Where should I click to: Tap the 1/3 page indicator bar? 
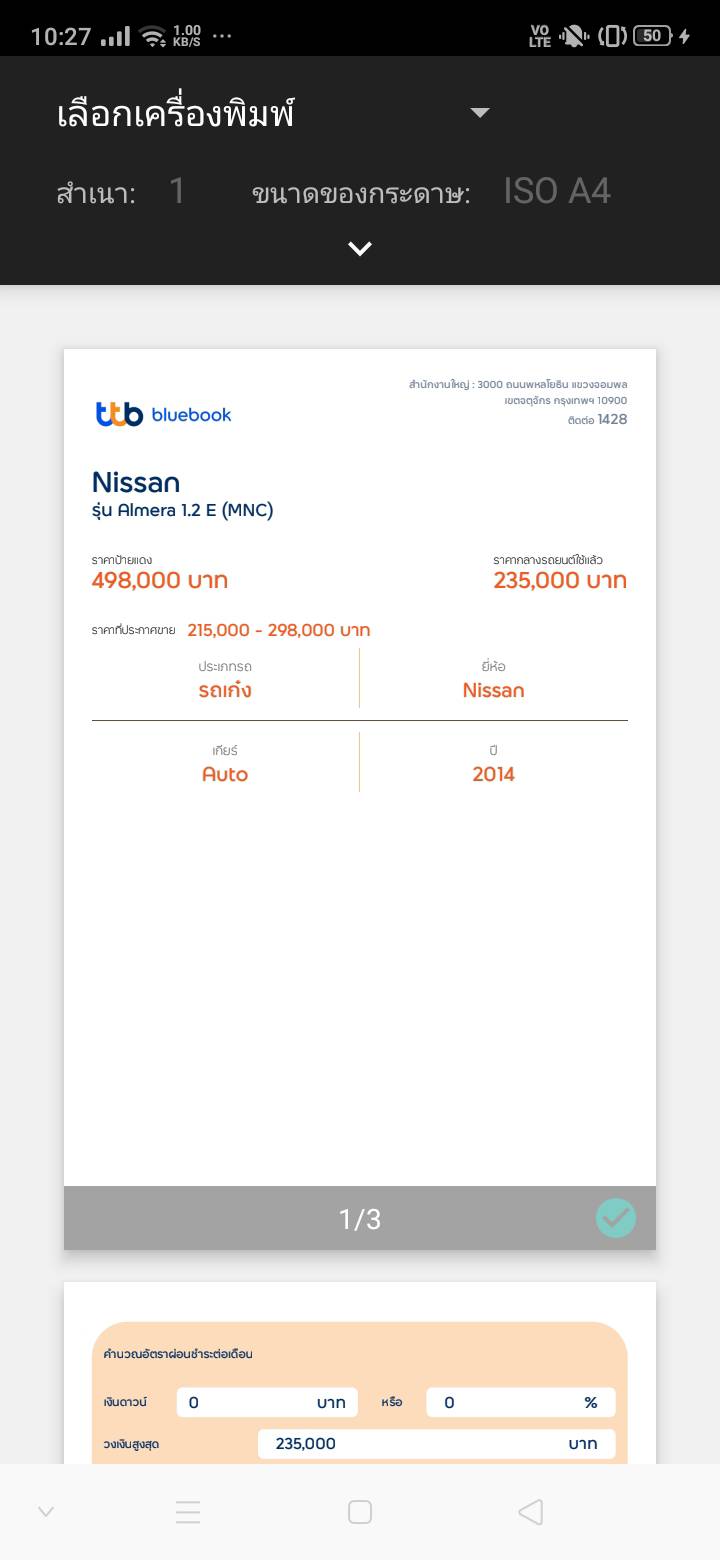(360, 1219)
